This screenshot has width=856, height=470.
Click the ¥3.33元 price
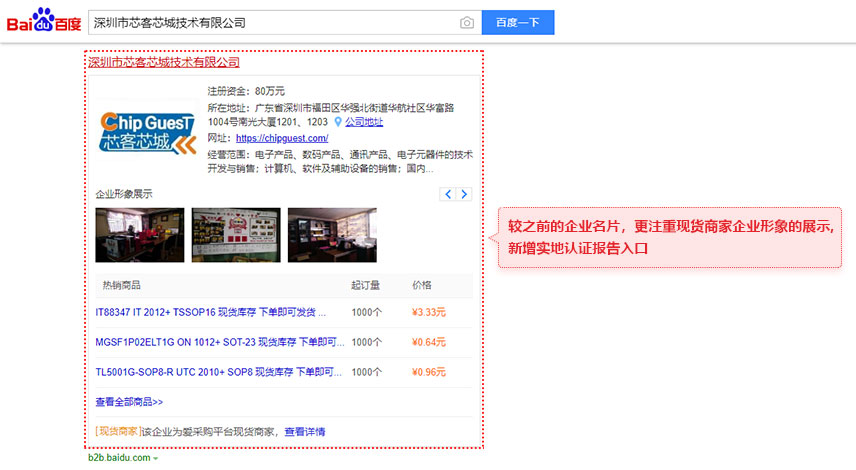[x=429, y=312]
